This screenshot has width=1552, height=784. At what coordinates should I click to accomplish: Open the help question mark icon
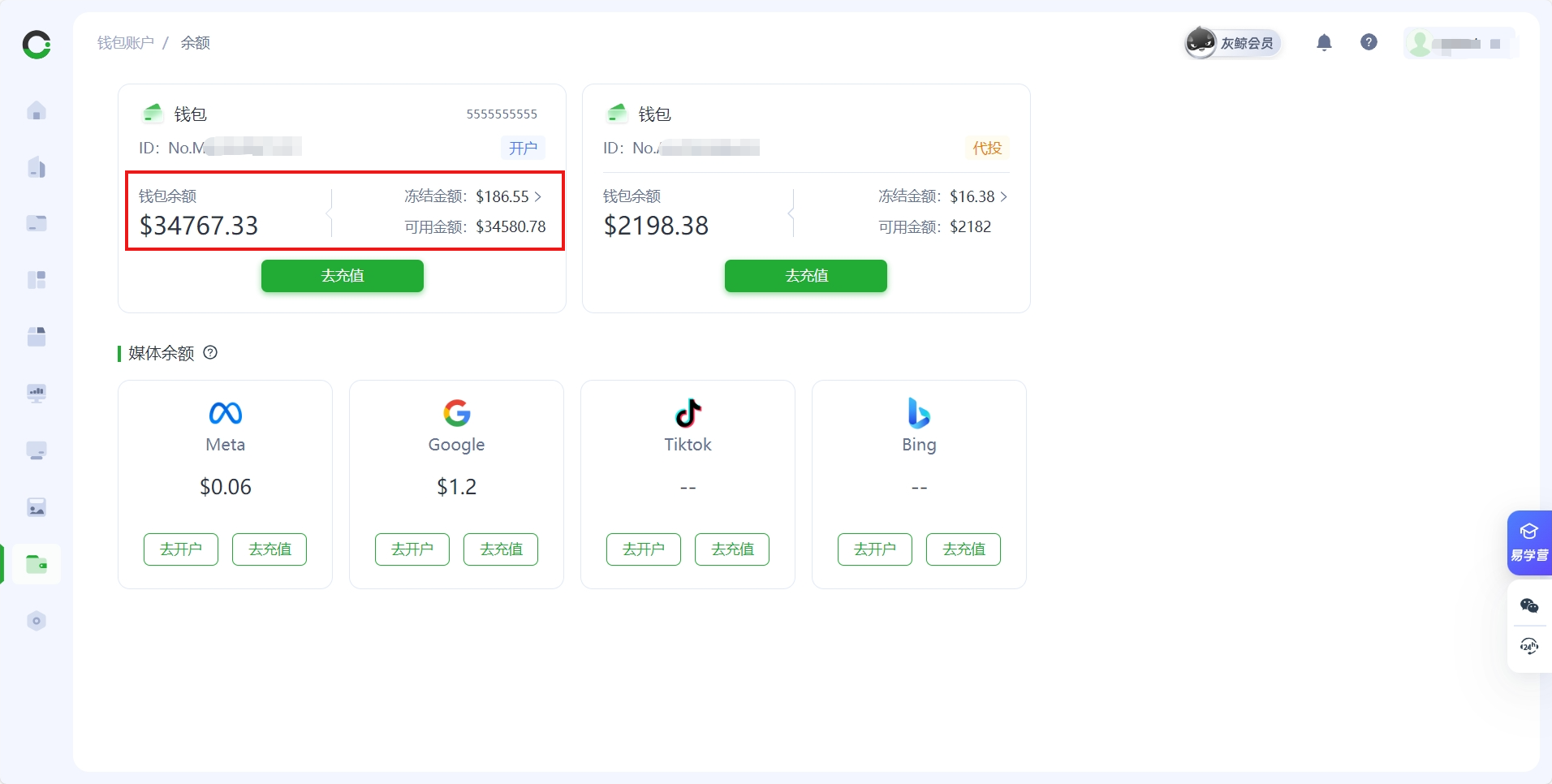point(1369,42)
